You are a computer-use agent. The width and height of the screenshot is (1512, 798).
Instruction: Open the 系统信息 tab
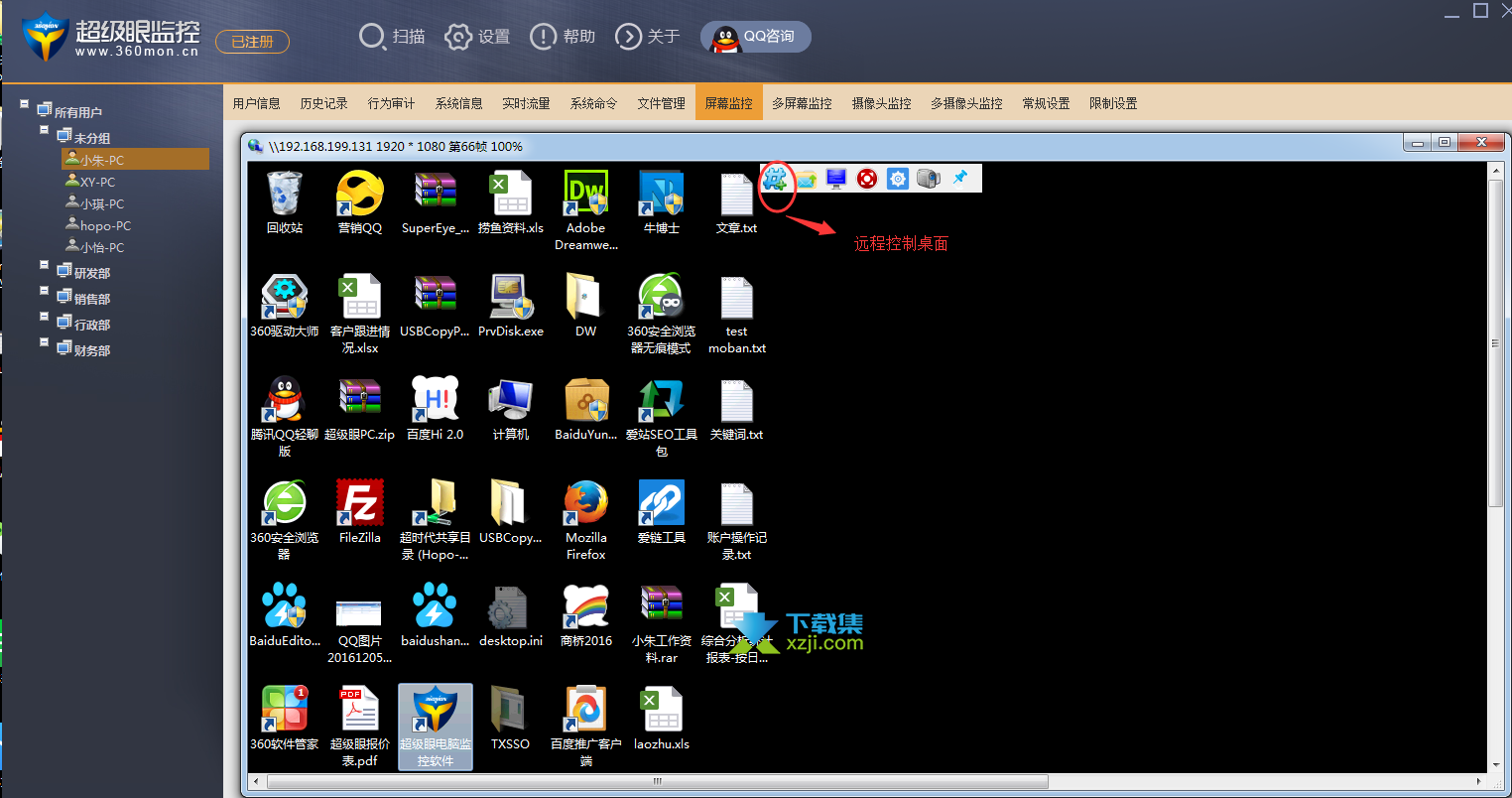tap(459, 103)
